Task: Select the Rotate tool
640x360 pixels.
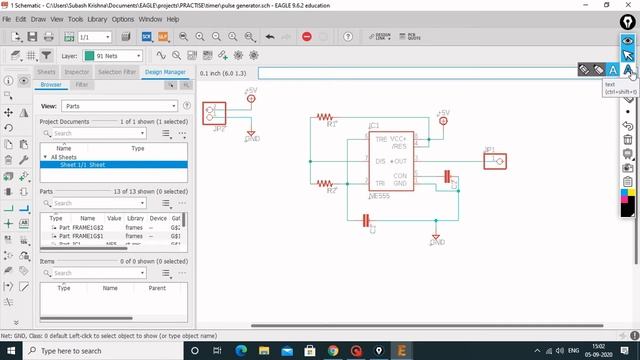Action: [8, 128]
